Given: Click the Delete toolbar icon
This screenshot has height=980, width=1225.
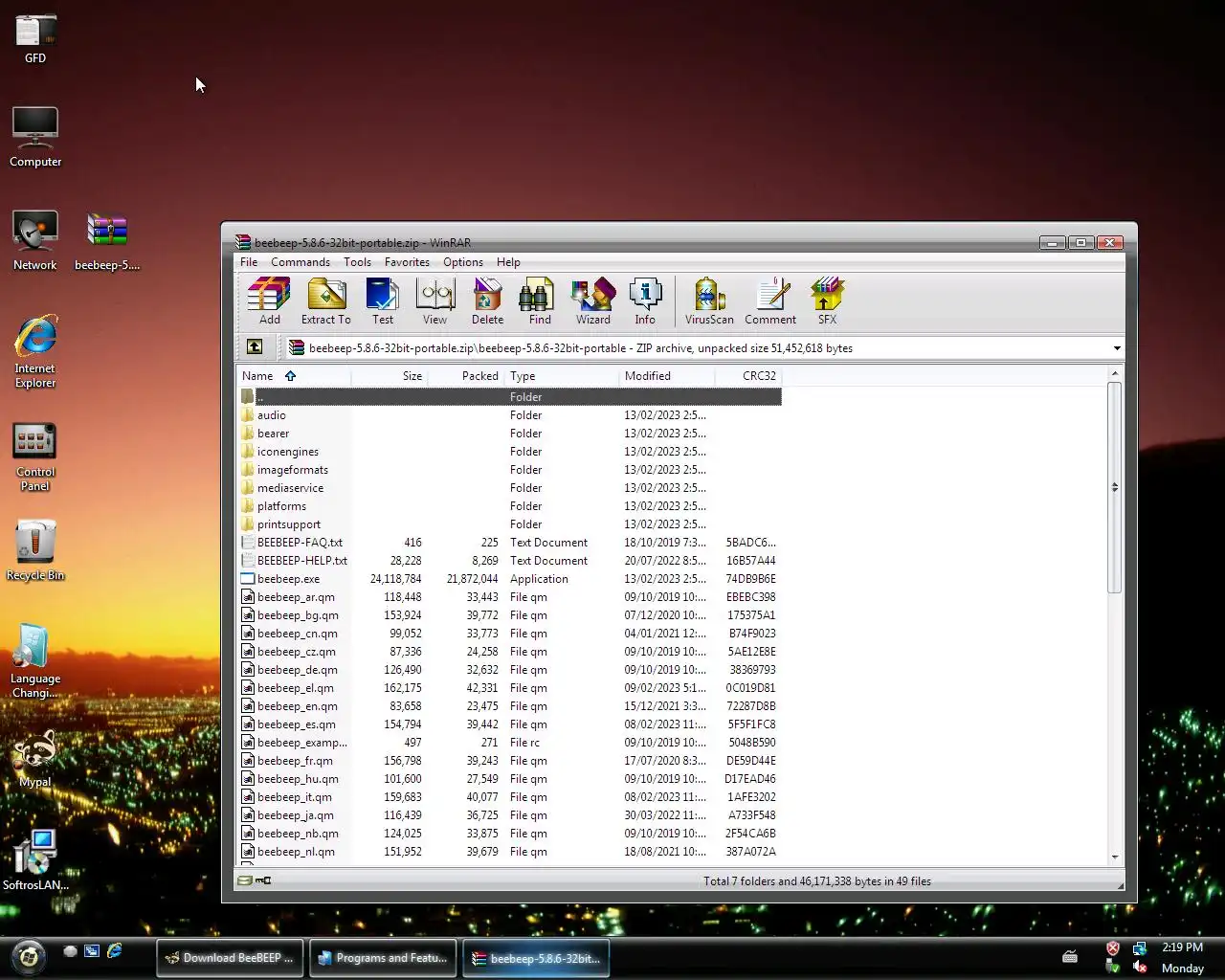Looking at the screenshot, I should (x=487, y=301).
